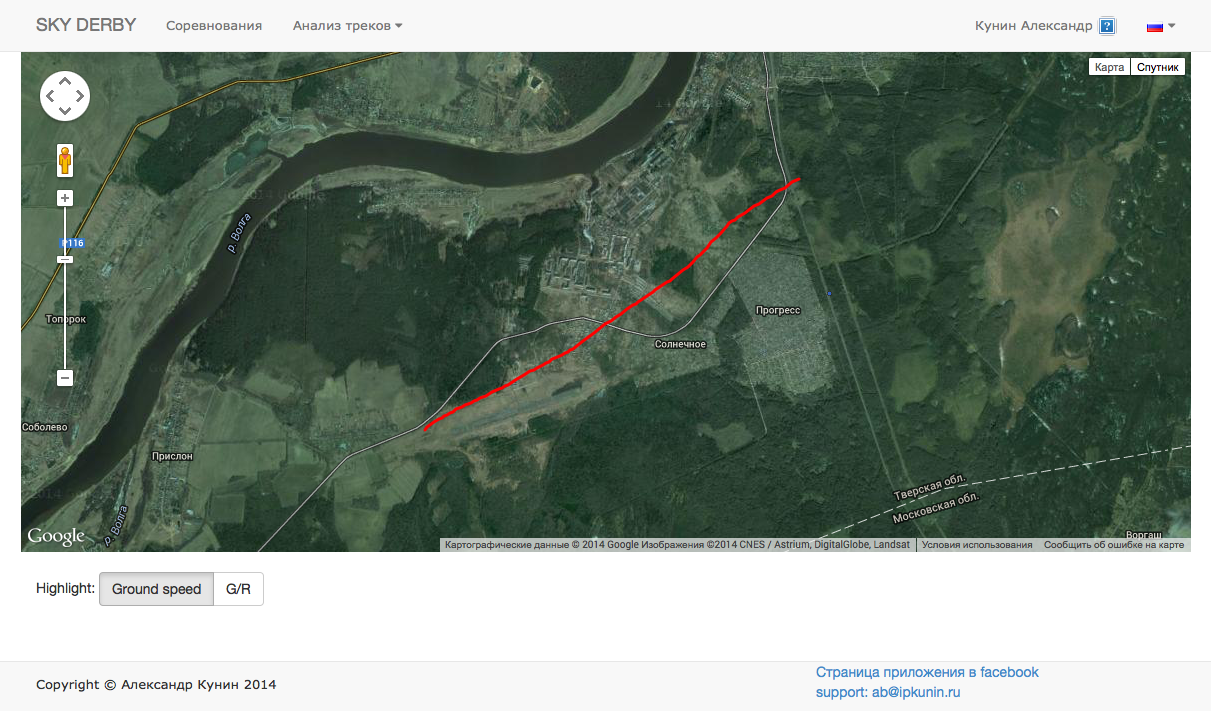The width and height of the screenshot is (1211, 711).
Task: Zoom out with the minus button
Action: 65,378
